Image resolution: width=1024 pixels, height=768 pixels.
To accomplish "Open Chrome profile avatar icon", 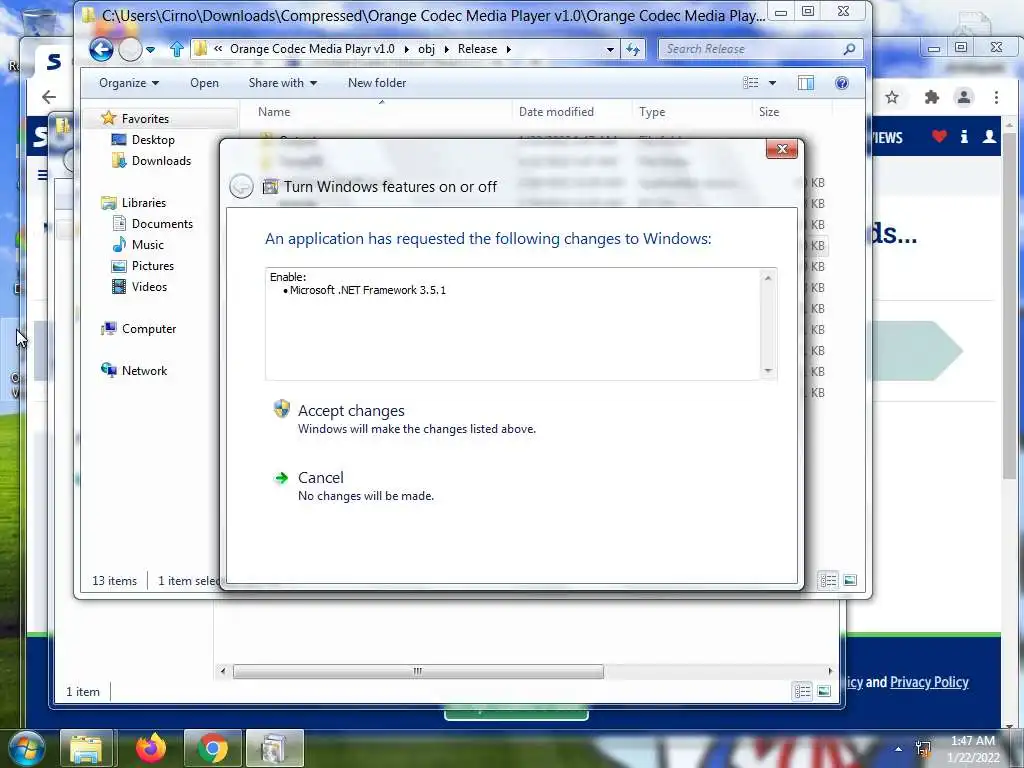I will pos(963,97).
